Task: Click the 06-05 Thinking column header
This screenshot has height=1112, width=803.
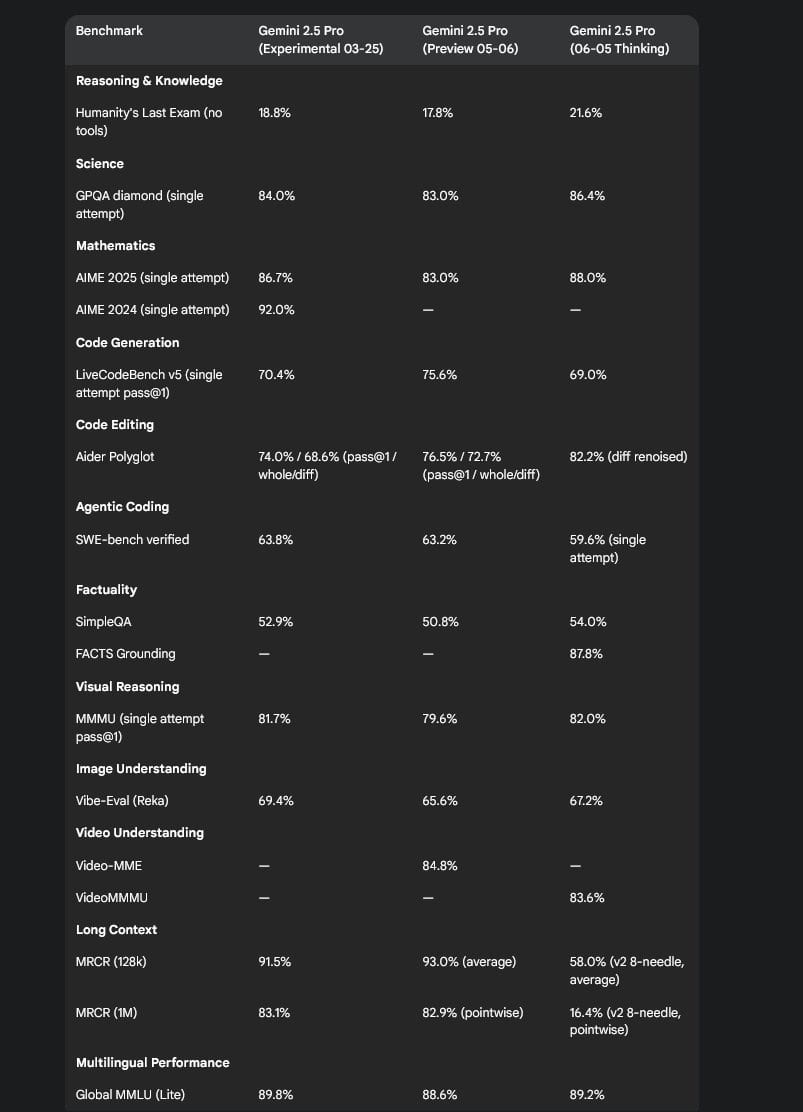Action: (619, 39)
